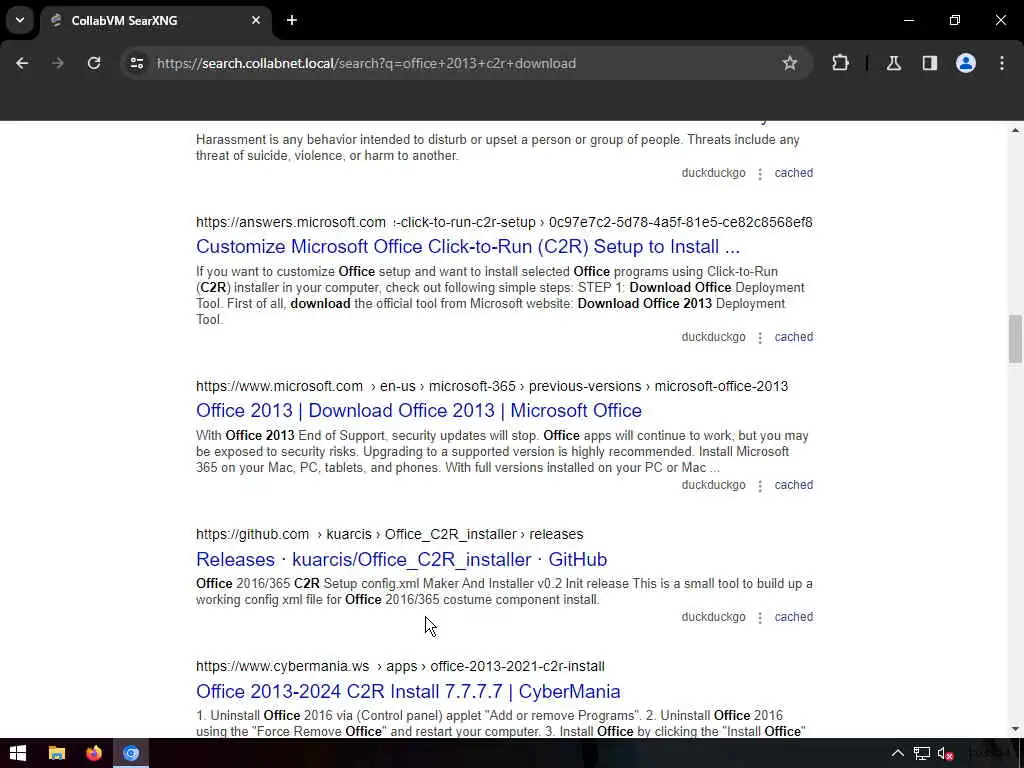The image size is (1024, 768).
Task: Open File Explorer from taskbar
Action: [x=57, y=754]
